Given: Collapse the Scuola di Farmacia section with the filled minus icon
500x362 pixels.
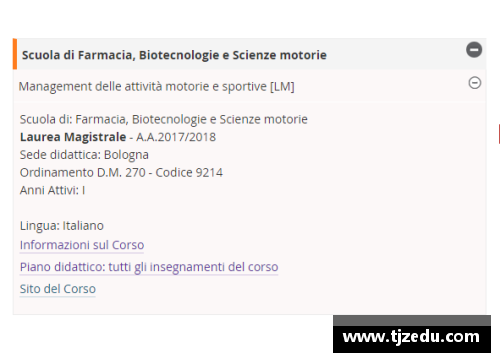Looking at the screenshot, I should (x=474, y=50).
